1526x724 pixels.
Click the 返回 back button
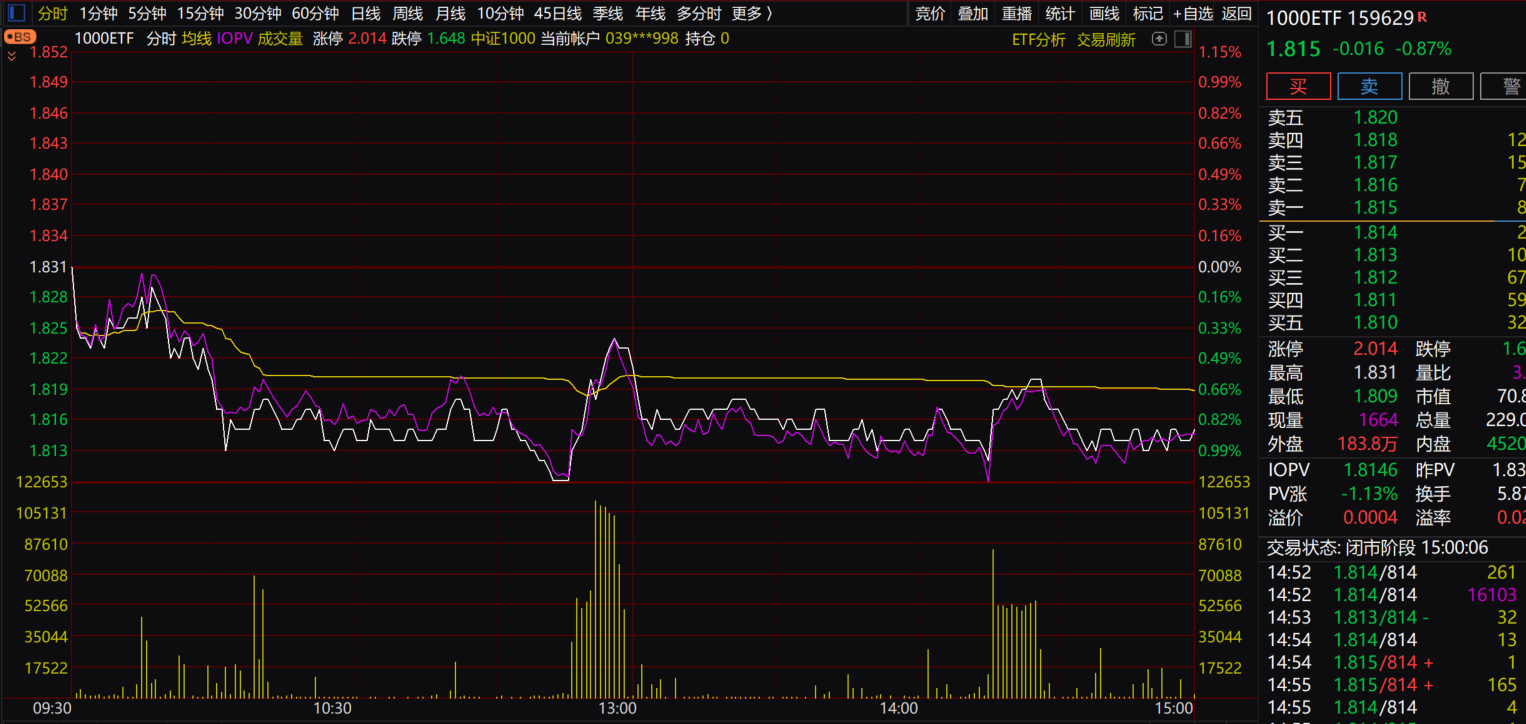(x=1236, y=13)
